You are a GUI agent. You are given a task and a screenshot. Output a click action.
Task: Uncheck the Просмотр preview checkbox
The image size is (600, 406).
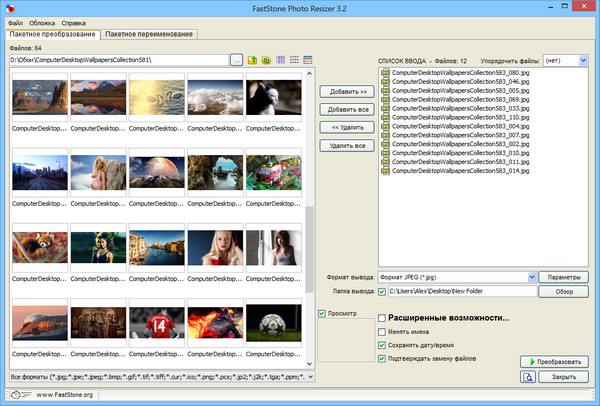click(322, 314)
